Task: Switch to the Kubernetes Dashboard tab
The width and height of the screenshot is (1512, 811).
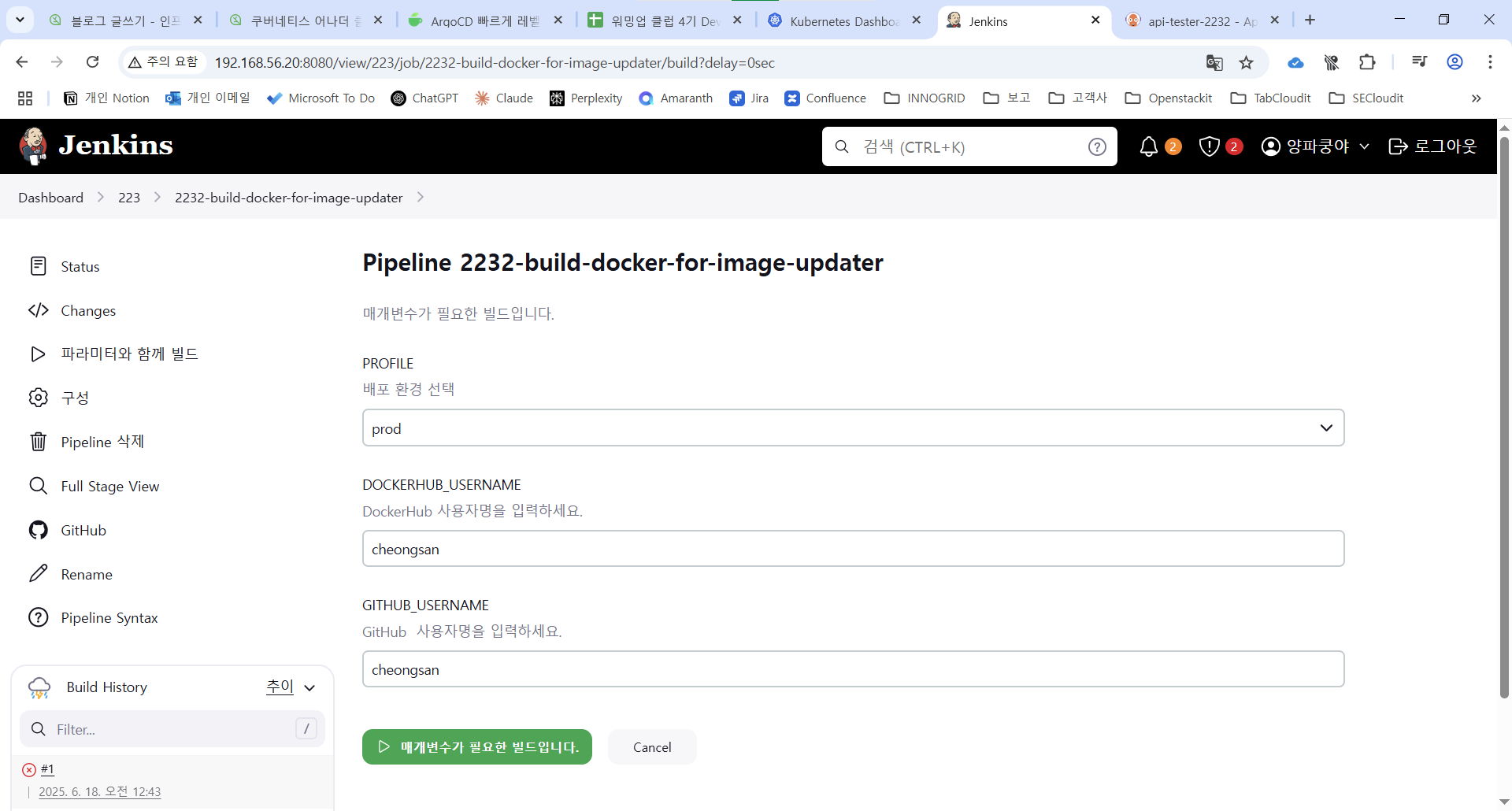Action: [x=844, y=20]
